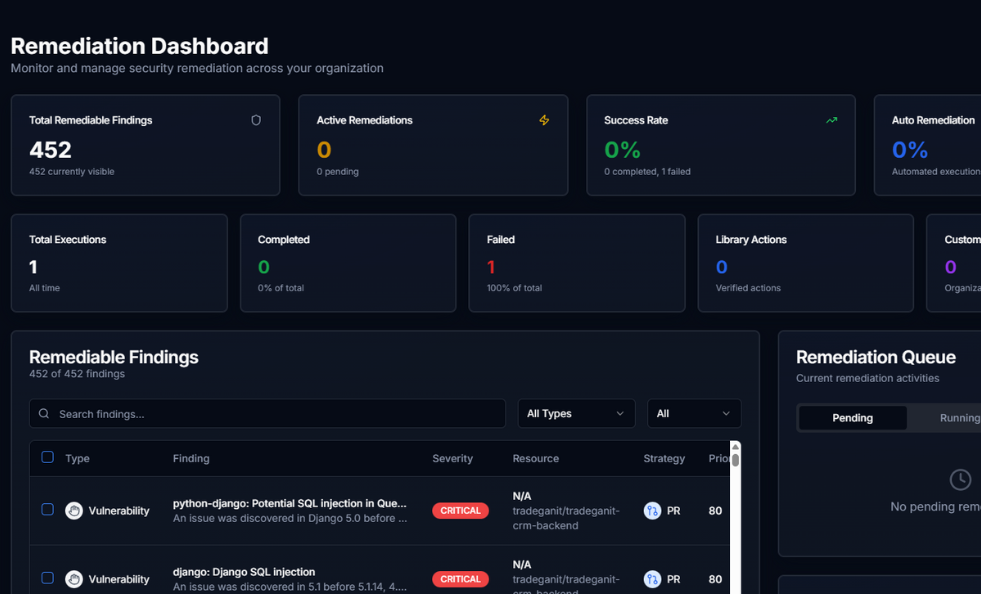Click the trend arrow icon in Success Rate
The width and height of the screenshot is (981, 594).
pyautogui.click(x=831, y=120)
